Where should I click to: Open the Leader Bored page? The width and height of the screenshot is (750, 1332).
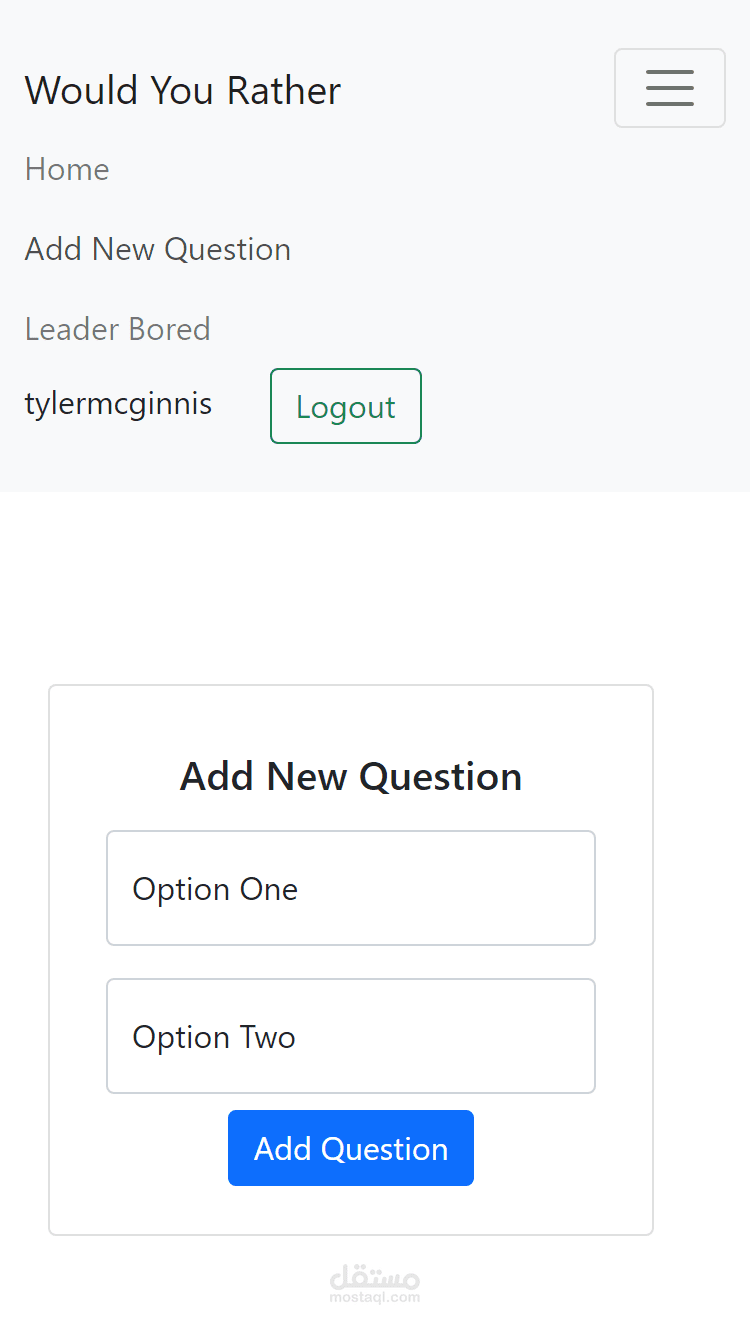click(118, 329)
